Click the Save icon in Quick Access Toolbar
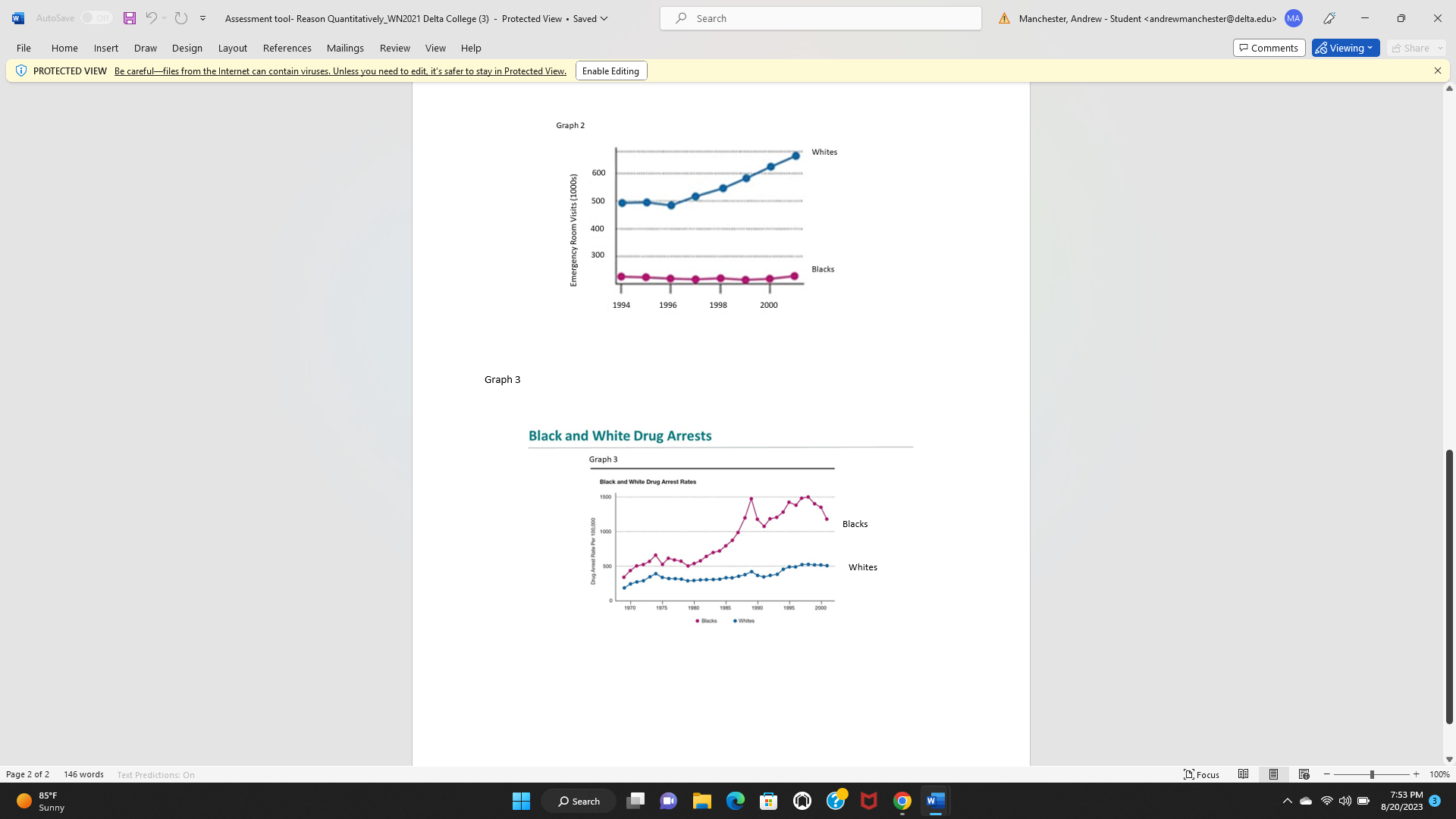 click(x=129, y=17)
